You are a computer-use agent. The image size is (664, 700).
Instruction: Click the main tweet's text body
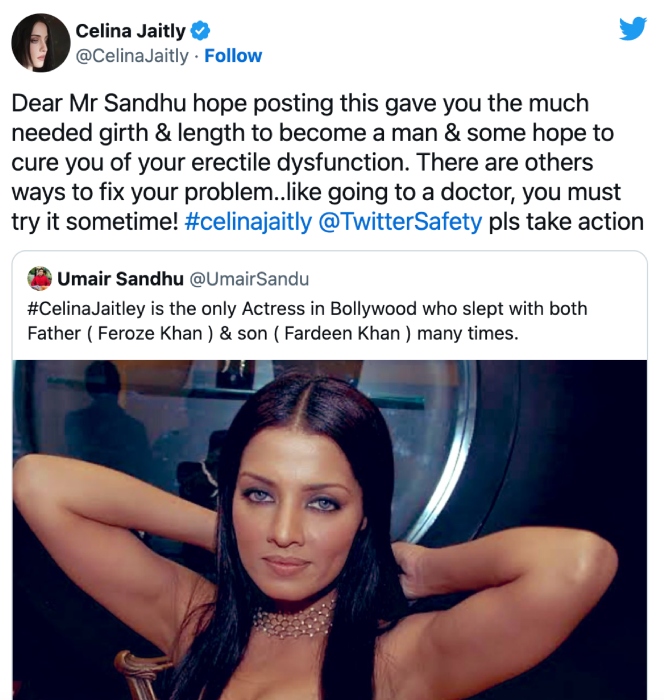[x=327, y=162]
